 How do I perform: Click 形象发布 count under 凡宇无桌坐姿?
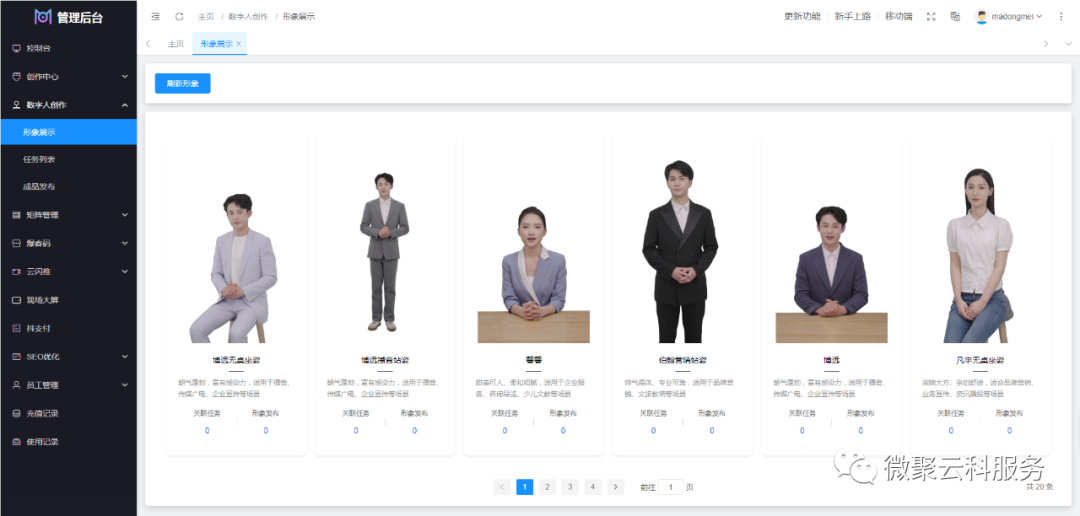click(1009, 431)
